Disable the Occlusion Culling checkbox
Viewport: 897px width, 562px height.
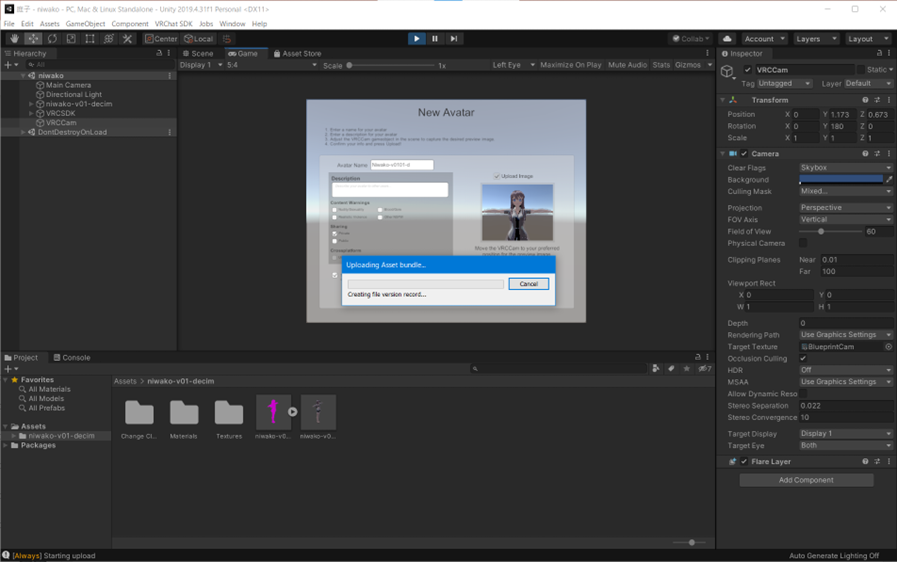click(x=803, y=358)
